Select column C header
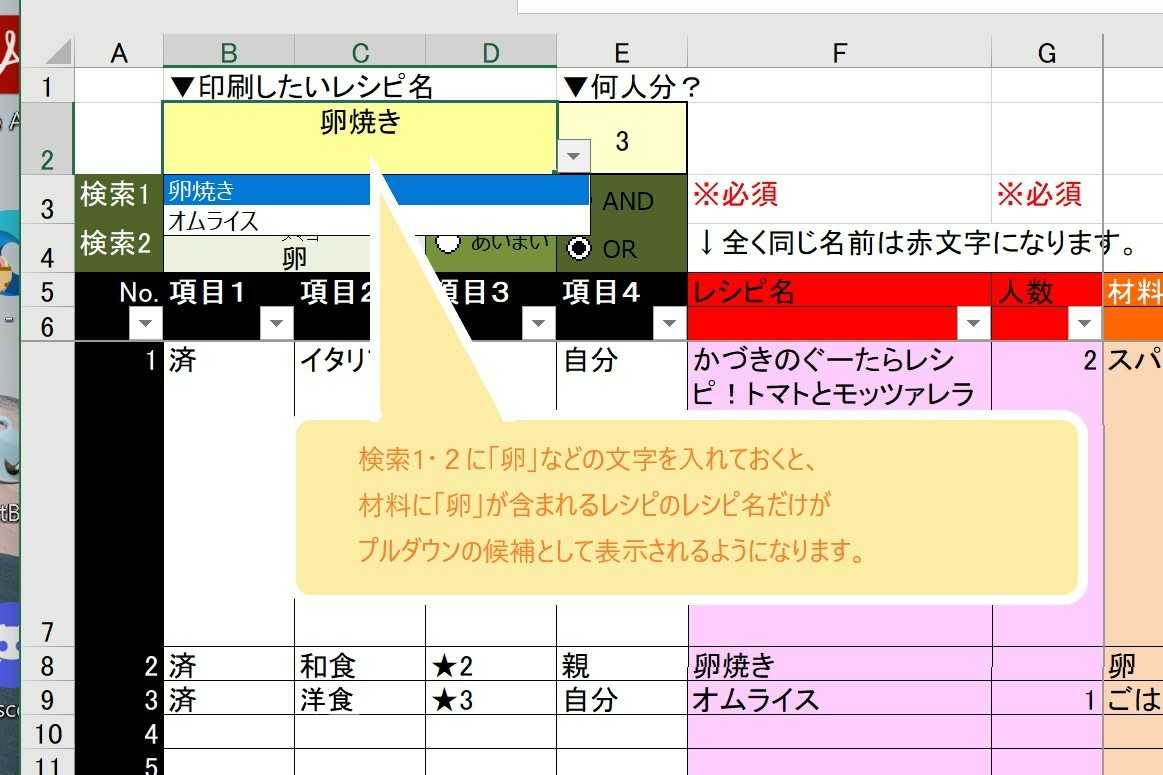 click(x=360, y=53)
